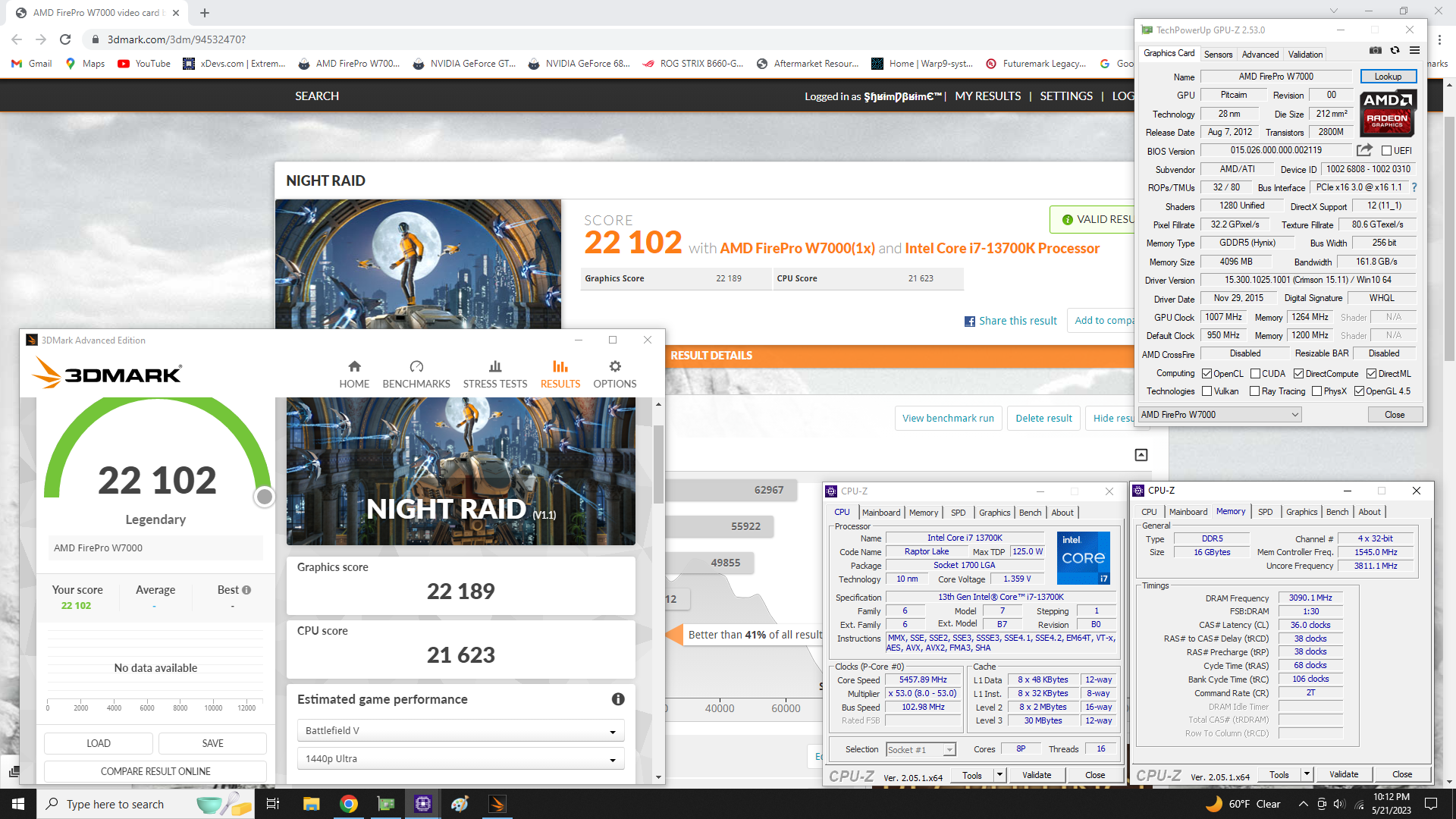Open Battlefield V game dropdown
The height and width of the screenshot is (819, 1456).
[x=461, y=731]
